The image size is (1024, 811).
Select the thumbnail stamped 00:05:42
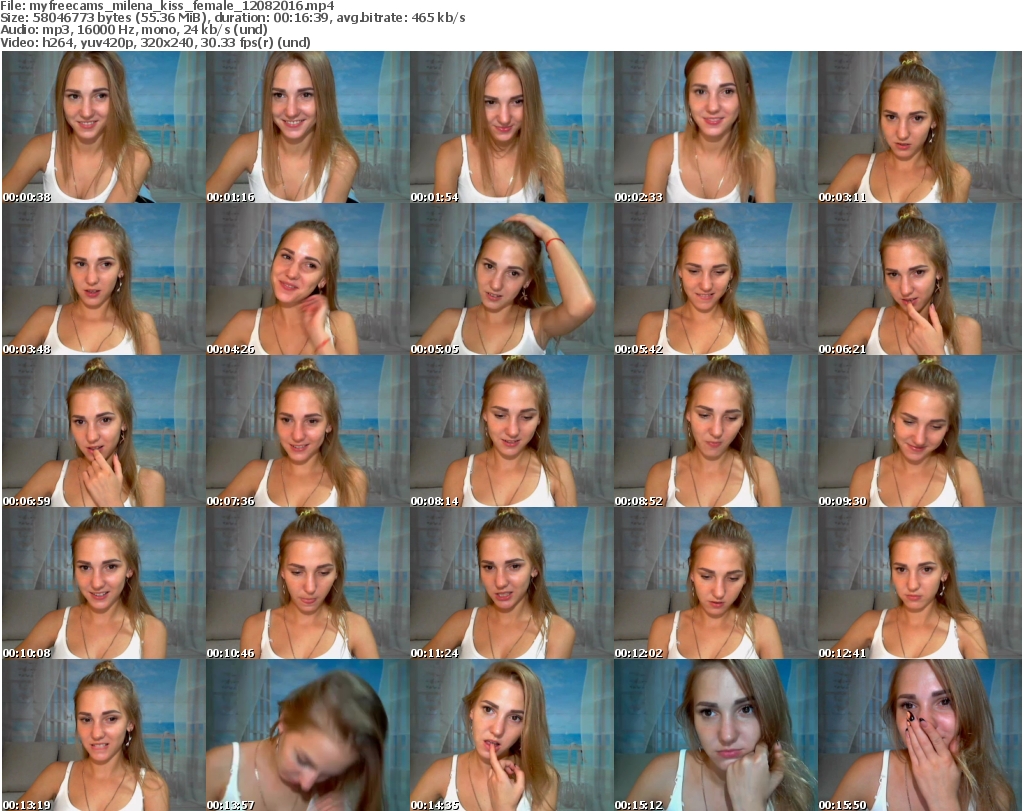point(716,279)
